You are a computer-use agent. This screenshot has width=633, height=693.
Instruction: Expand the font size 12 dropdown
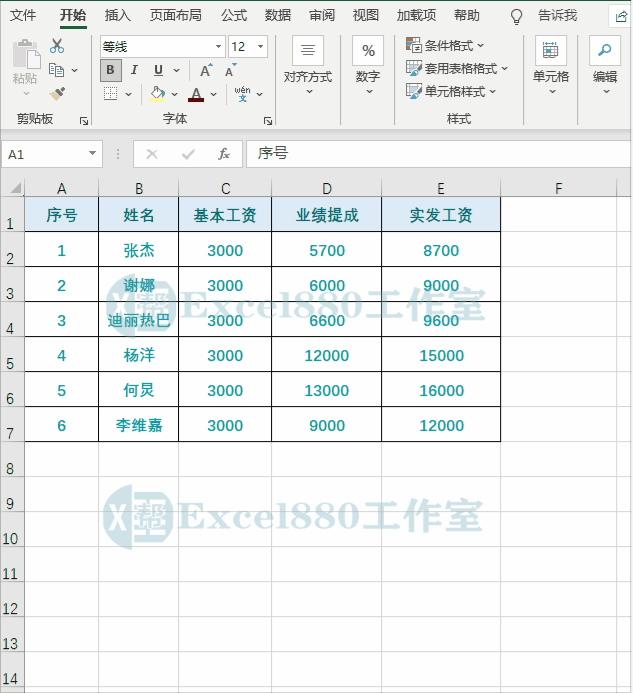261,46
